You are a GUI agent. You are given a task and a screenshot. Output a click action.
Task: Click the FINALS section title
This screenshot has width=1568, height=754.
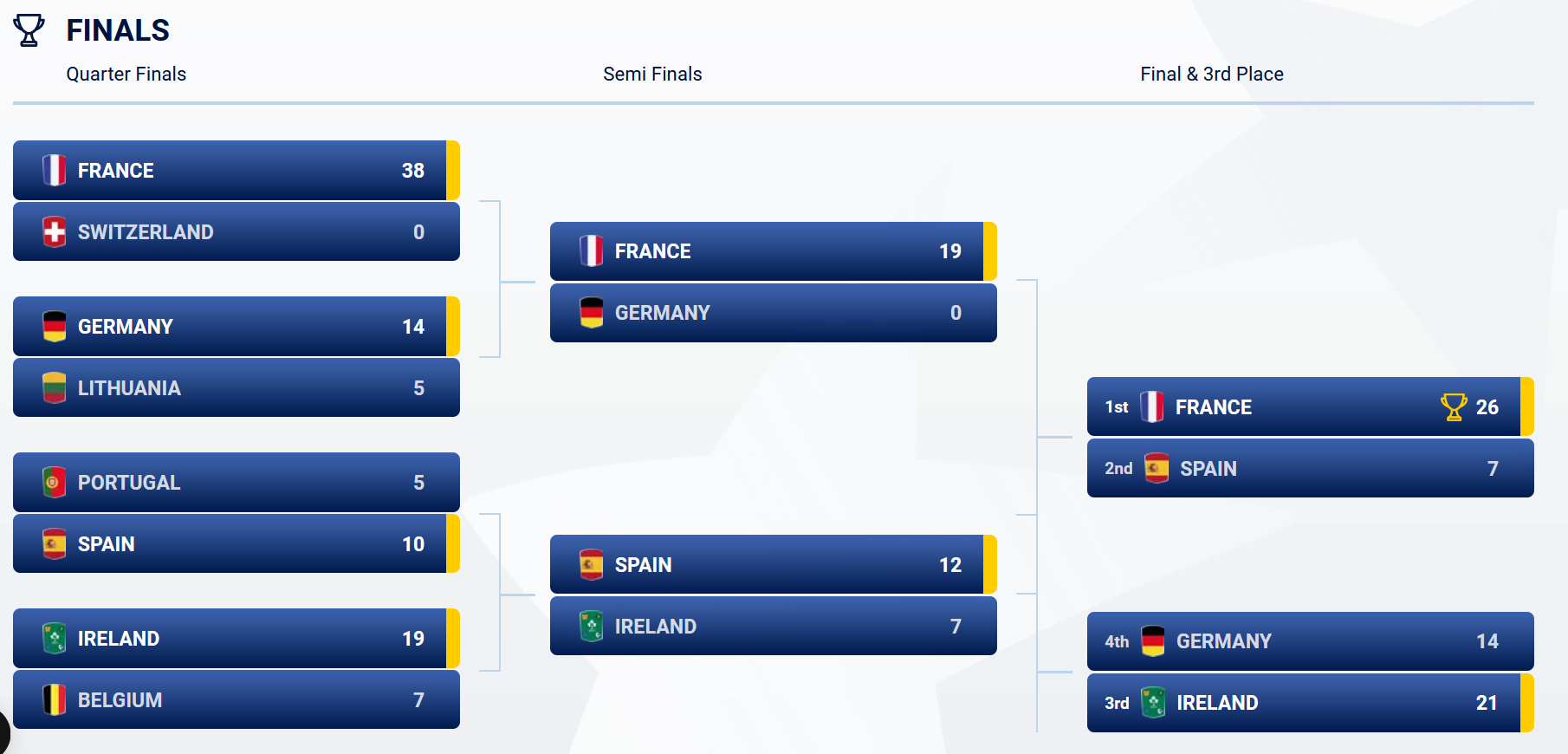[x=118, y=30]
